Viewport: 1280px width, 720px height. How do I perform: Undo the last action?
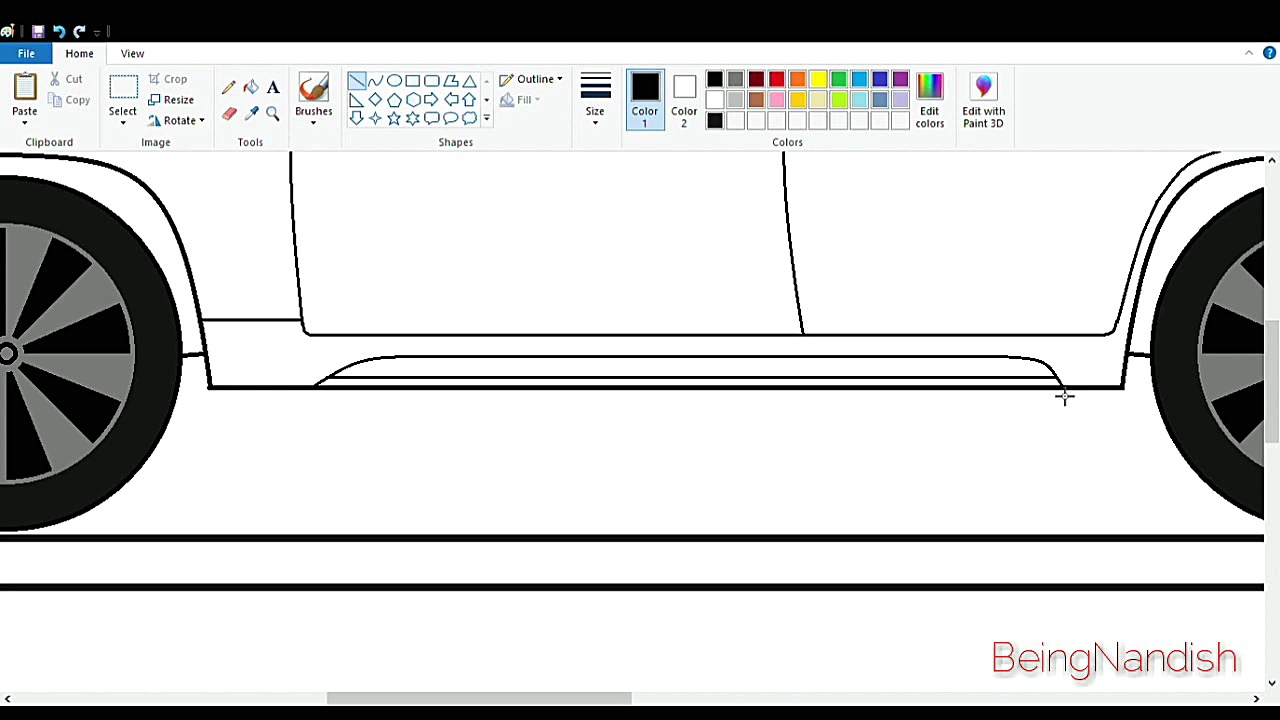click(59, 31)
